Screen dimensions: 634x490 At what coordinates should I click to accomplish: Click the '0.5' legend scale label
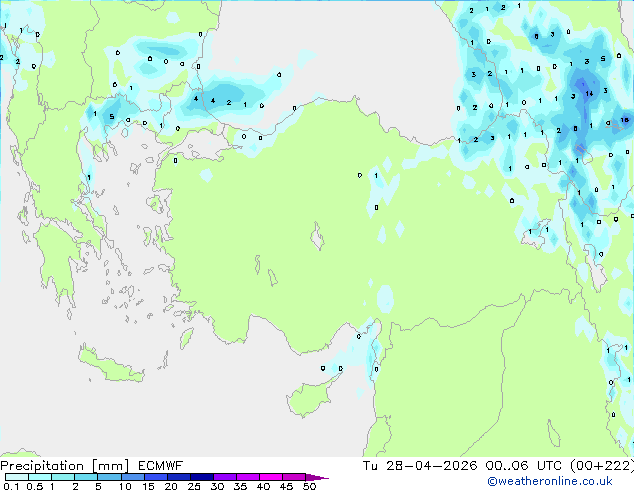tap(35, 486)
